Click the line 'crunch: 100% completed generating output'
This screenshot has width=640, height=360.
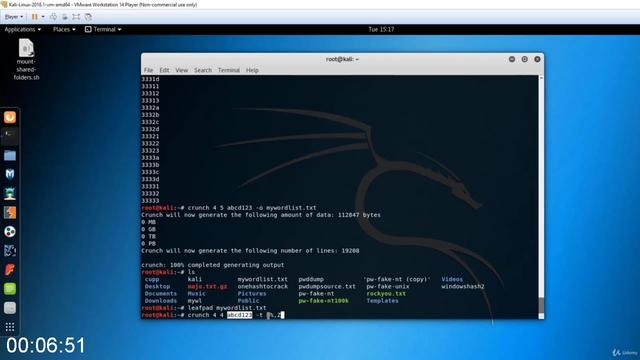tap(212, 265)
